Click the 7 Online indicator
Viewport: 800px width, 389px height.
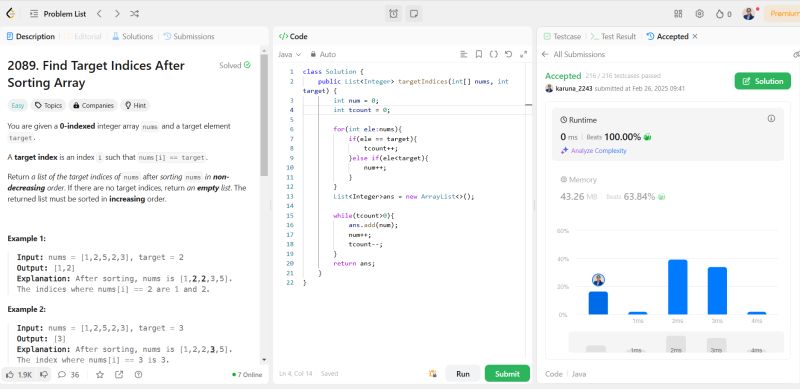pos(247,375)
